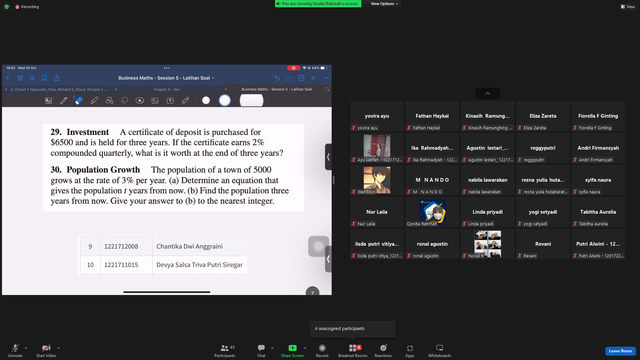Open Breakout Rooms
The width and height of the screenshot is (640, 360).
353,350
